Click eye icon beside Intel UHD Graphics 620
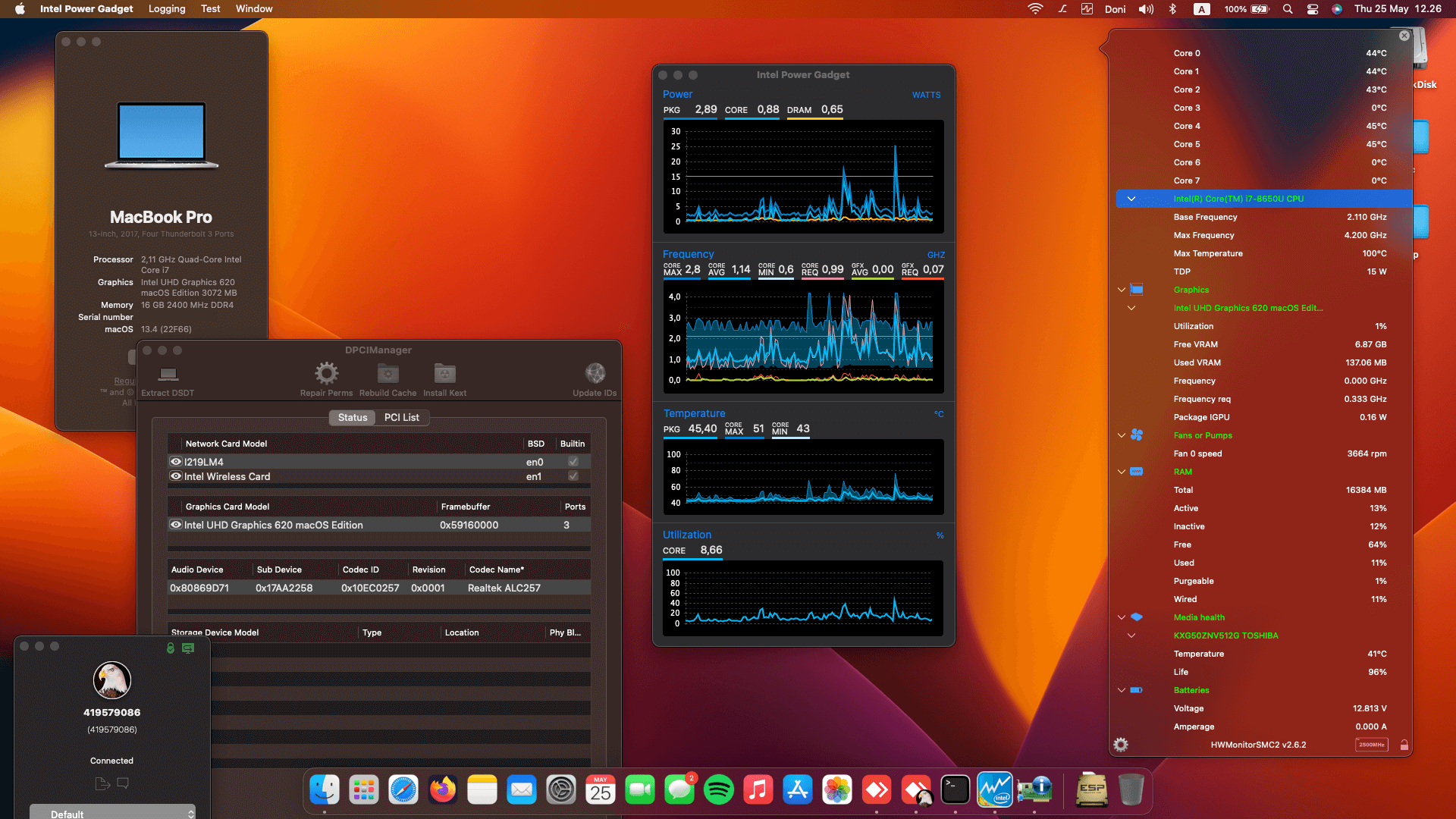Viewport: 1456px width, 819px height. pos(176,525)
